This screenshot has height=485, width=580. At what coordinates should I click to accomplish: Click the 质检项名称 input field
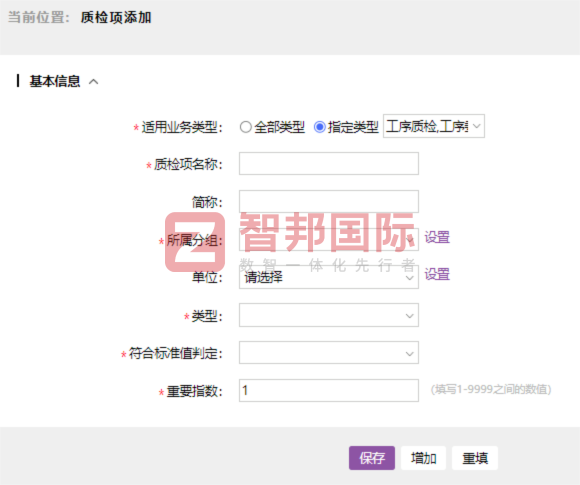pyautogui.click(x=329, y=164)
